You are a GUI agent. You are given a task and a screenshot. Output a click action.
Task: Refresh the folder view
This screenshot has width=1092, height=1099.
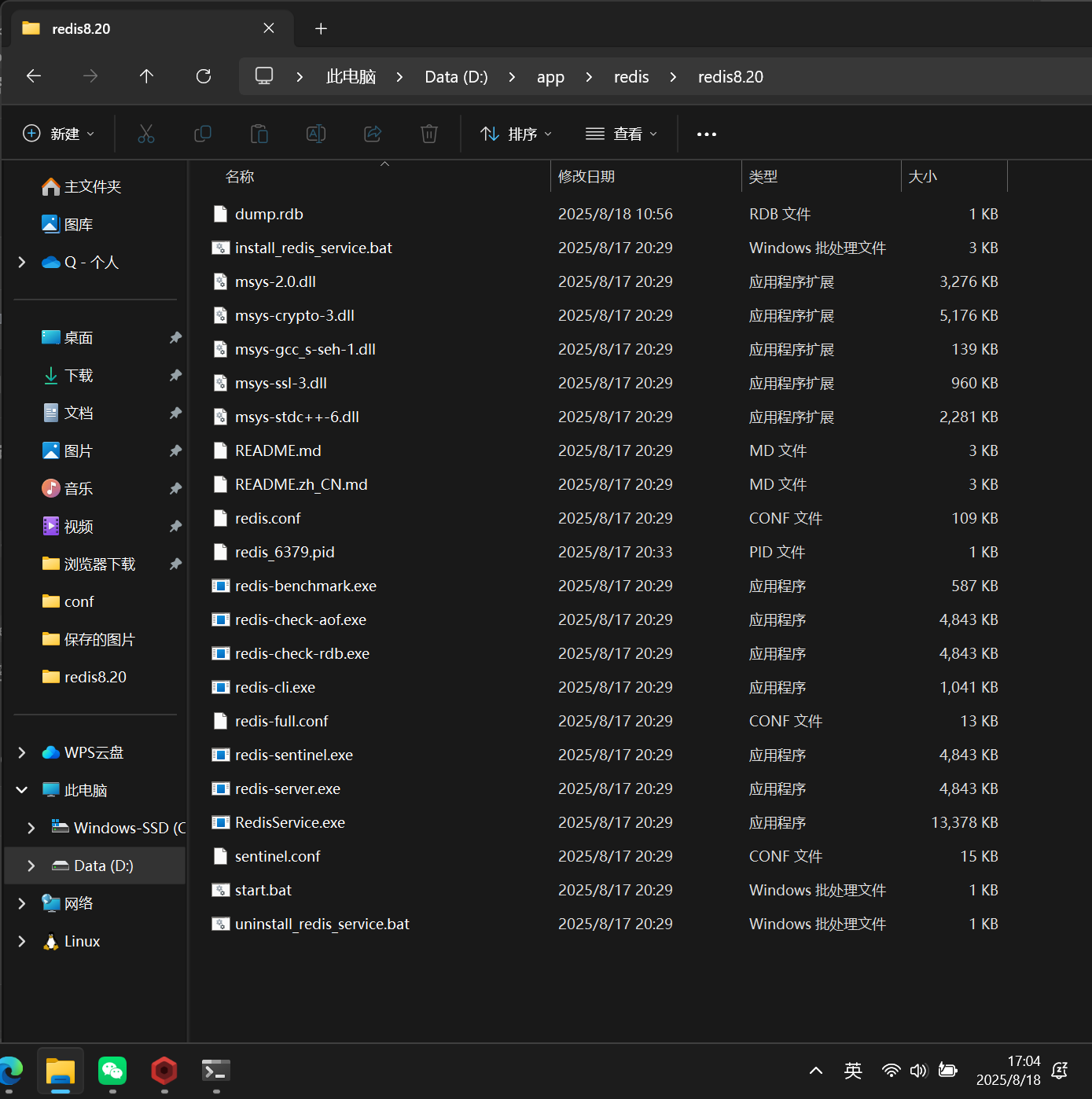coord(204,76)
